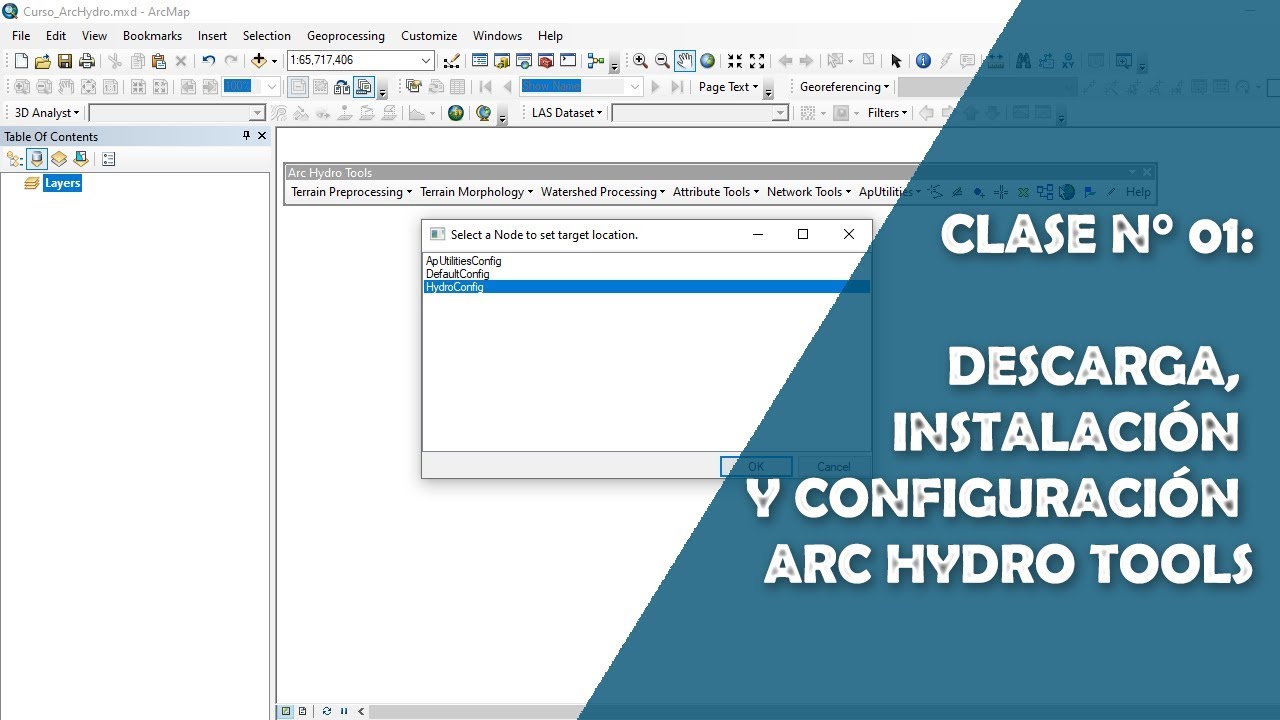Create a new map document
The height and width of the screenshot is (720, 1280).
pyautogui.click(x=21, y=61)
